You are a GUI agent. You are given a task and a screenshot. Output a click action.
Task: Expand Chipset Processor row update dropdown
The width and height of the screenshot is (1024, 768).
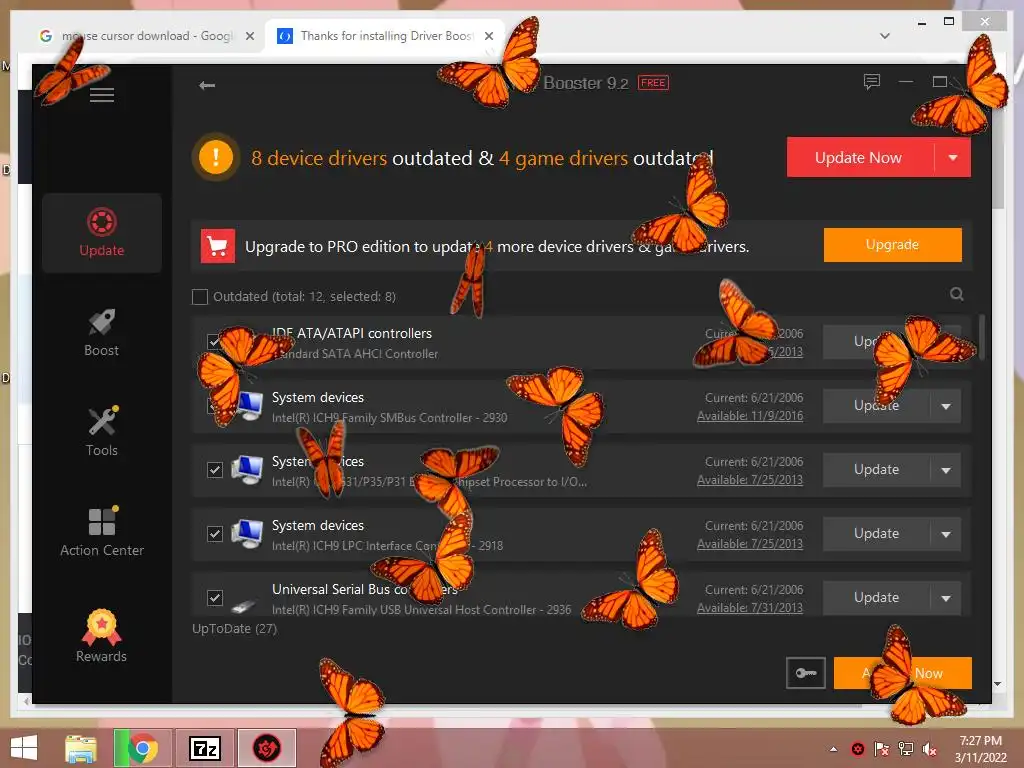click(946, 470)
